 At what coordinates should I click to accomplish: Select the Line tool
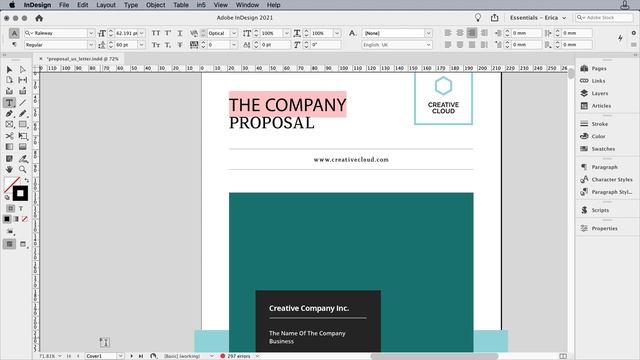pyautogui.click(x=22, y=103)
